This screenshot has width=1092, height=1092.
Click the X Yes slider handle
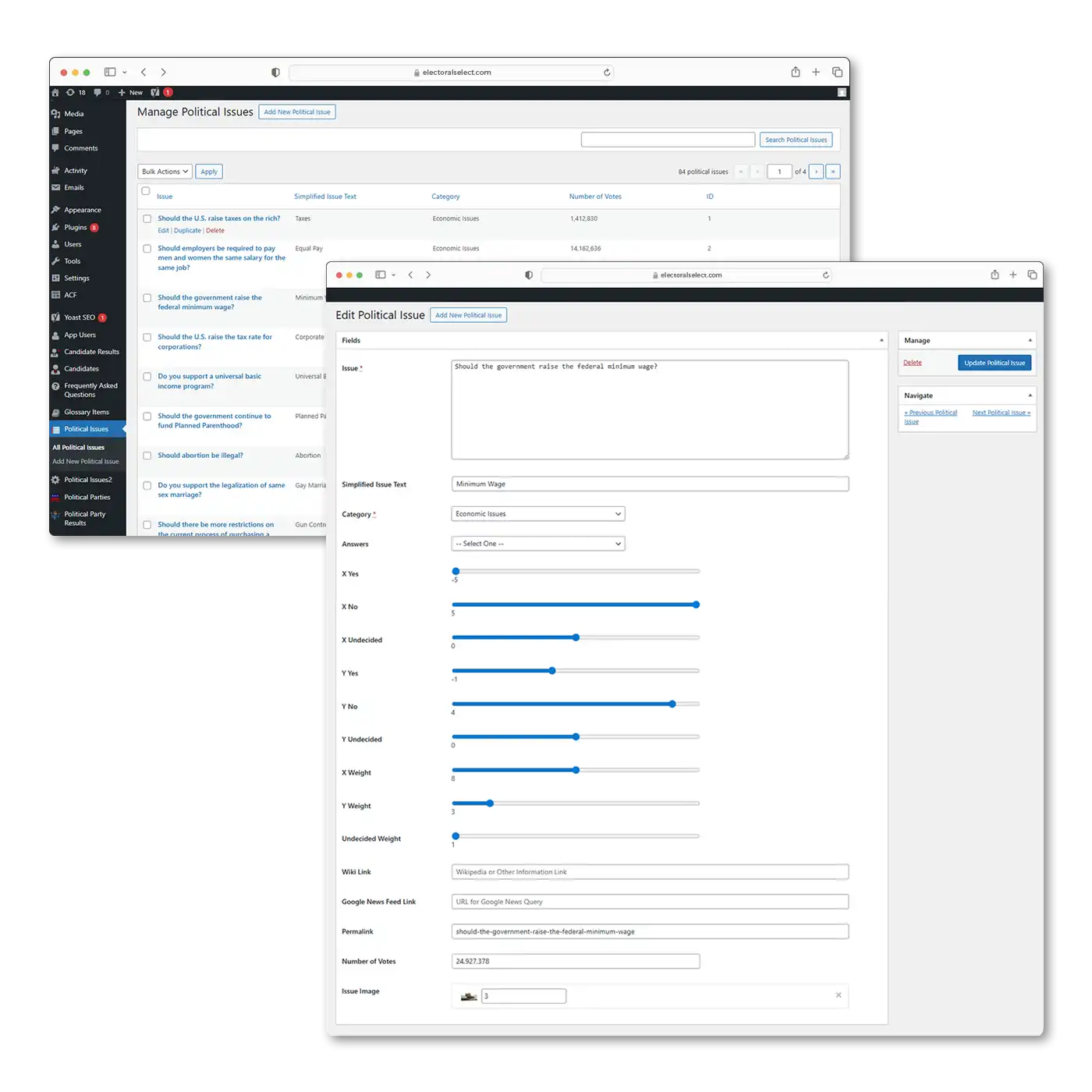[456, 572]
